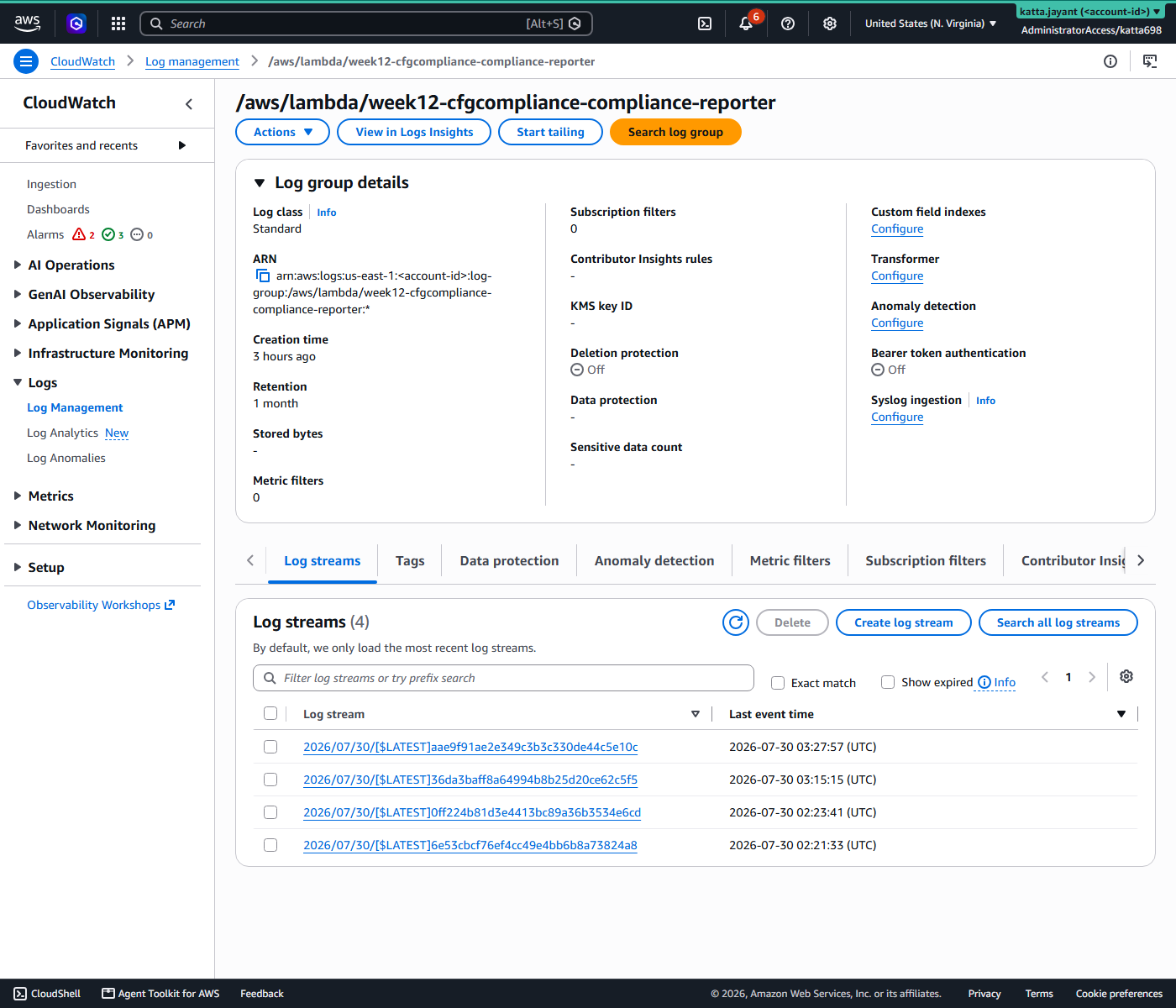Switch to the Data protection tab
This screenshot has width=1176, height=1008.
[x=509, y=561]
